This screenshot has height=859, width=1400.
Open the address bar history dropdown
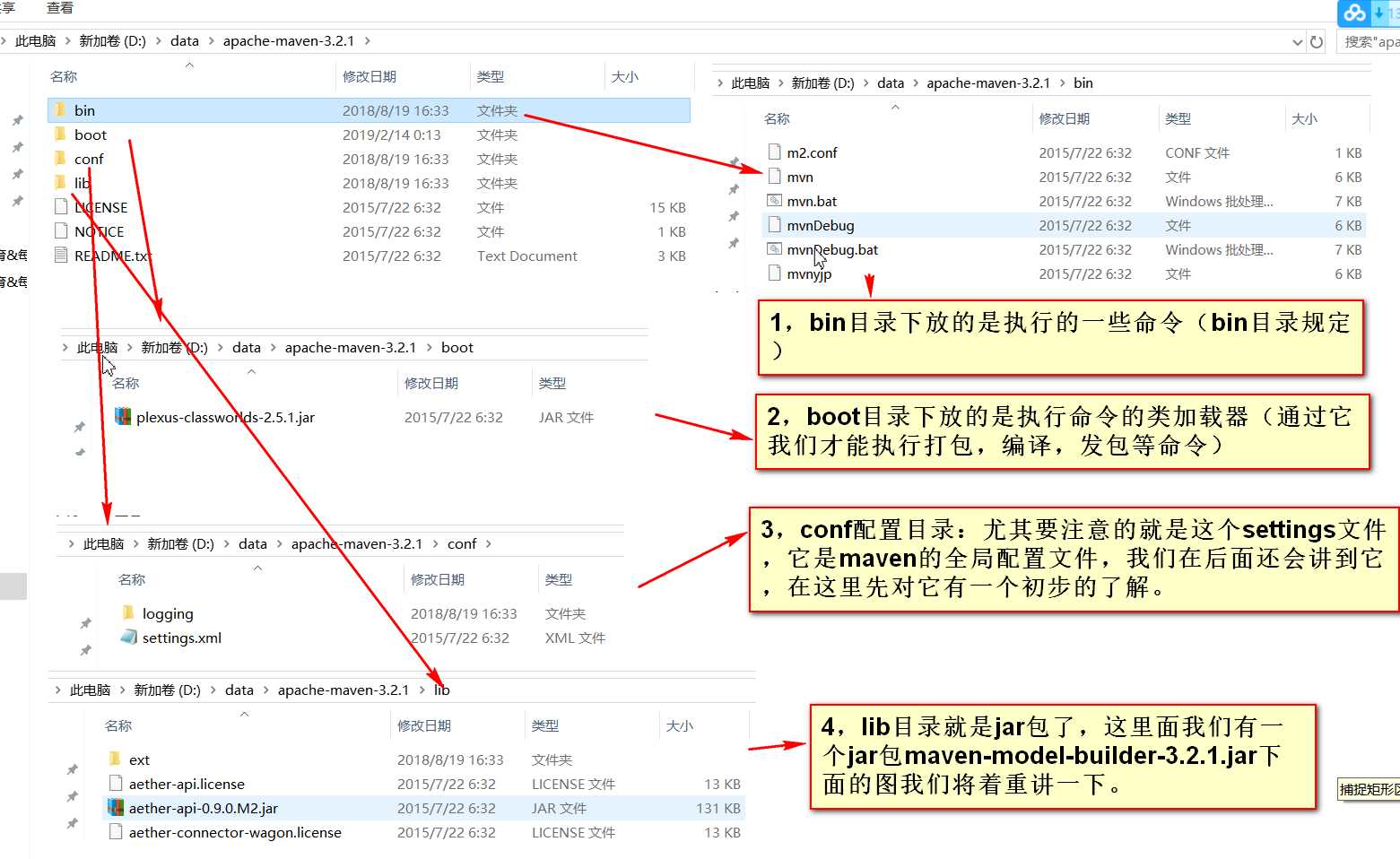[x=1297, y=41]
